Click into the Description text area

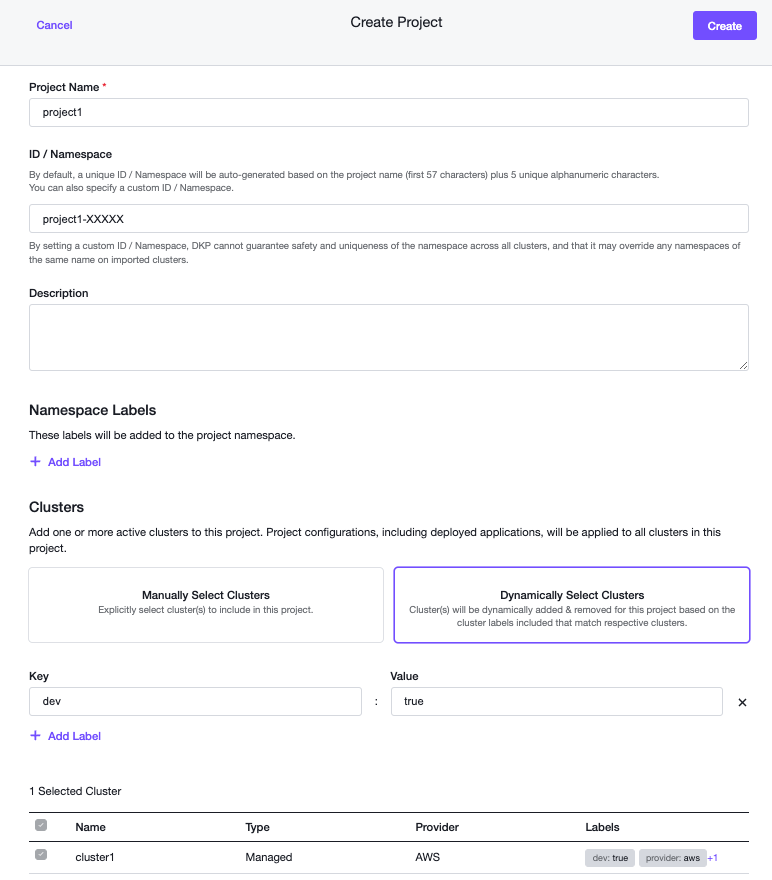point(389,337)
